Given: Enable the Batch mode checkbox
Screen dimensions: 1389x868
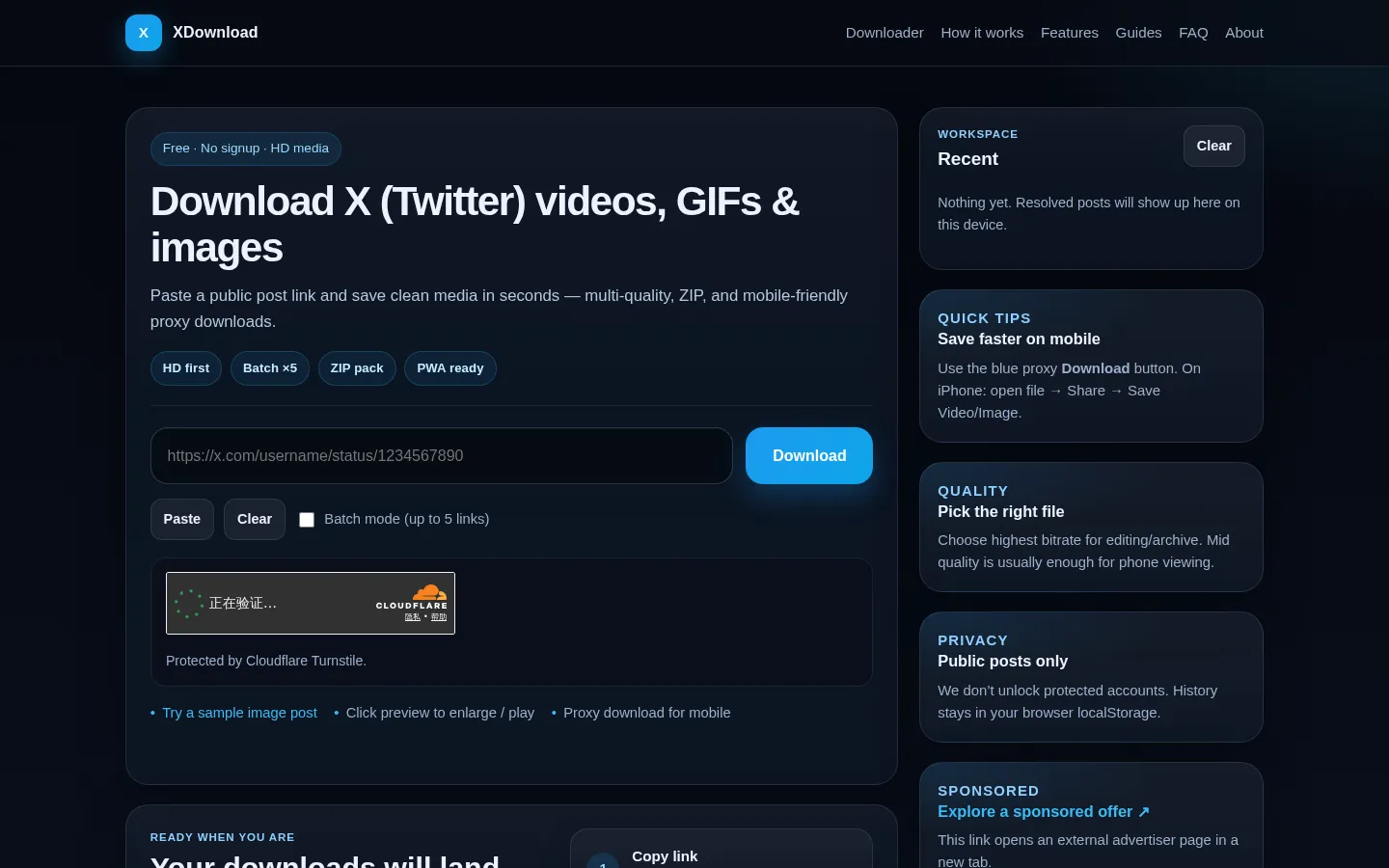Looking at the screenshot, I should point(307,520).
